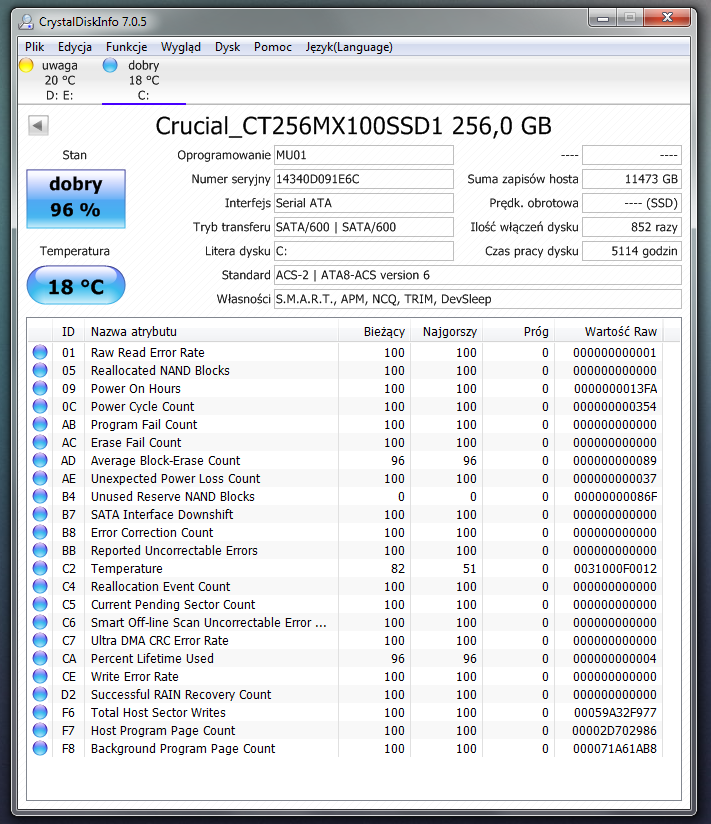
Task: Open the Dysk menu
Action: 228,47
